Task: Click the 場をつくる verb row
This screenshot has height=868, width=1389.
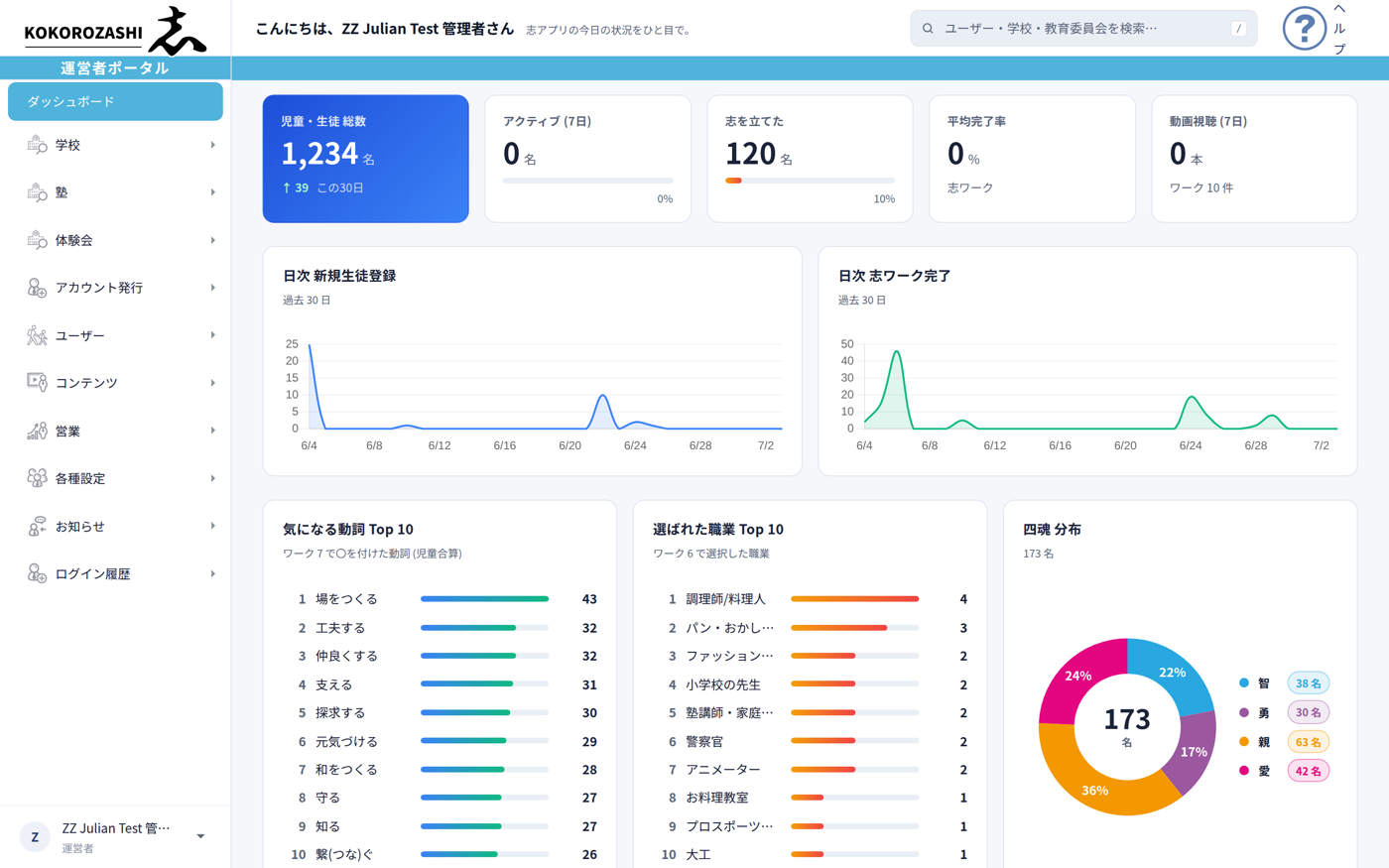Action: tap(440, 599)
